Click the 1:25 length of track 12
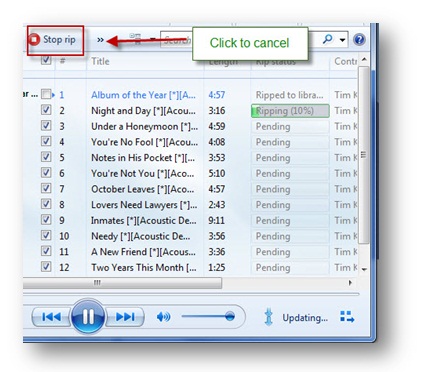Image resolution: width=422 pixels, height=372 pixels. [x=217, y=267]
